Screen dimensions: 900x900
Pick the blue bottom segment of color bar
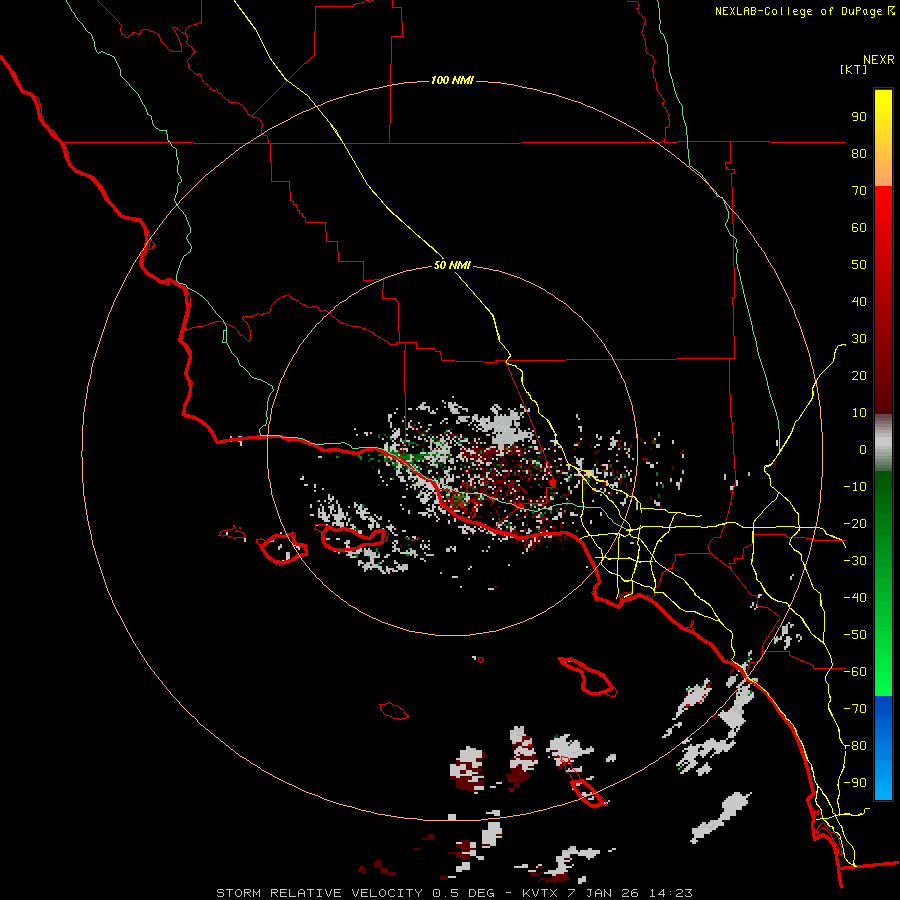click(x=883, y=748)
